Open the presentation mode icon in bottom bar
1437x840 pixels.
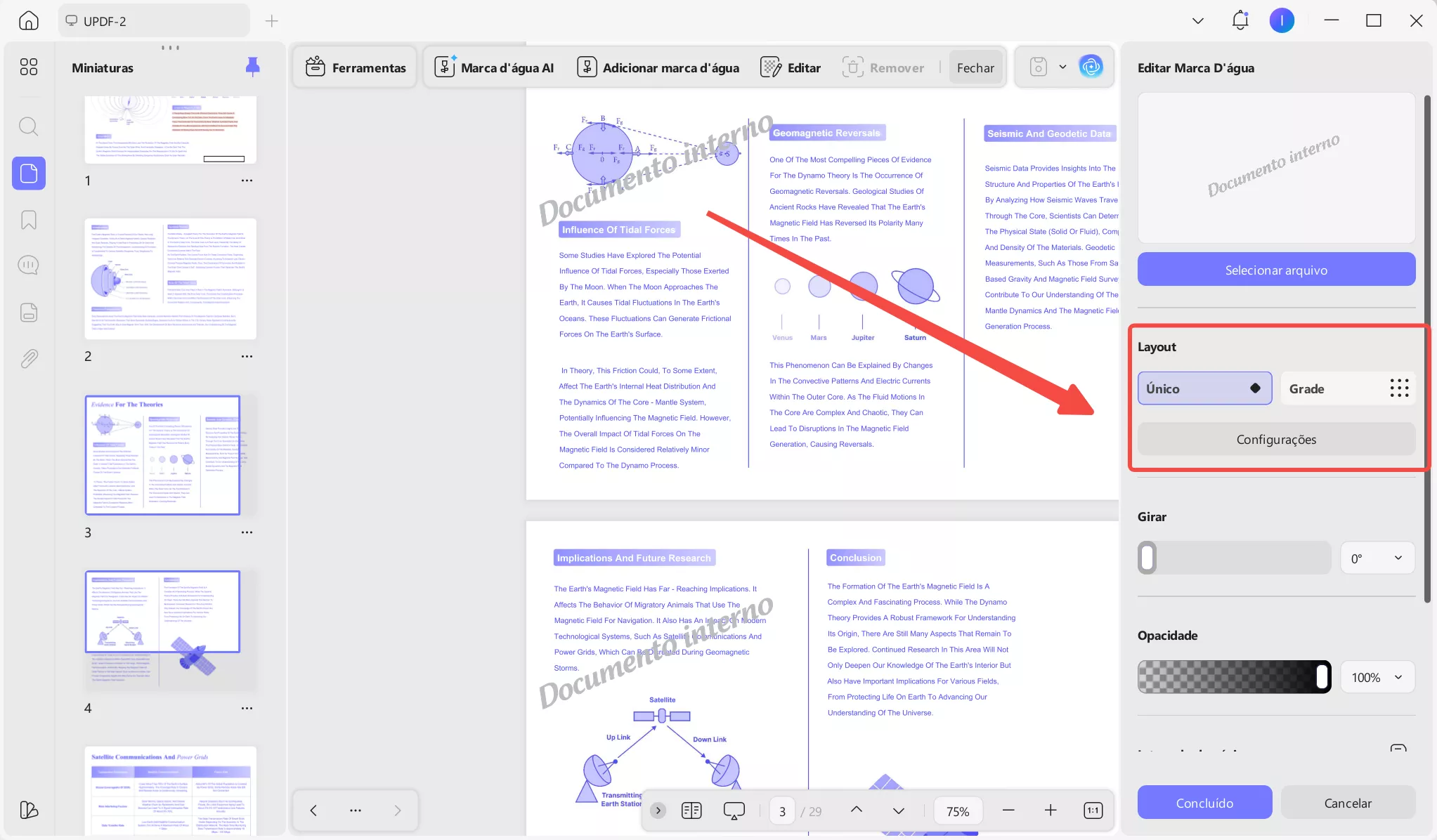point(733,811)
